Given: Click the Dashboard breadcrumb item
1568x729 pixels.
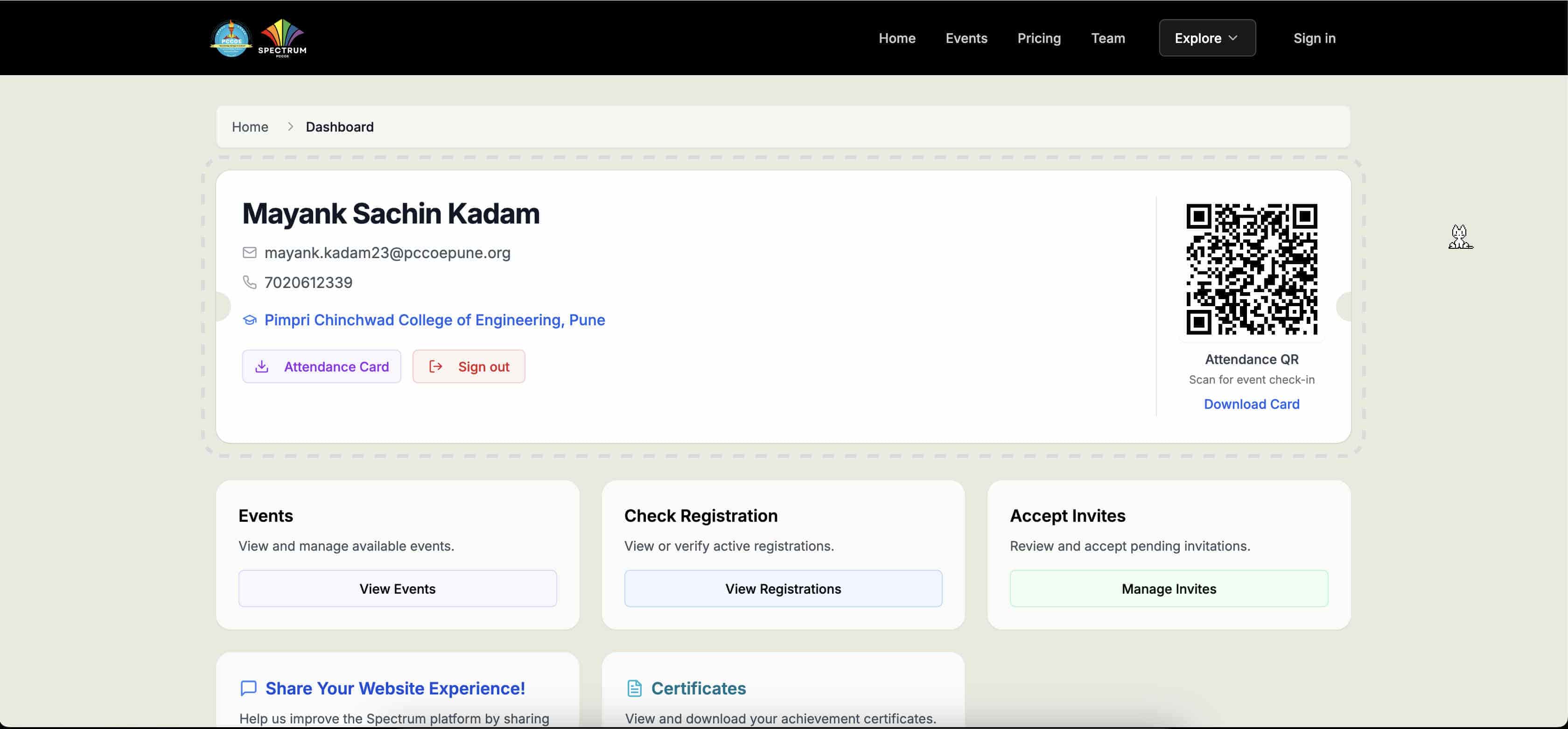Looking at the screenshot, I should 340,126.
